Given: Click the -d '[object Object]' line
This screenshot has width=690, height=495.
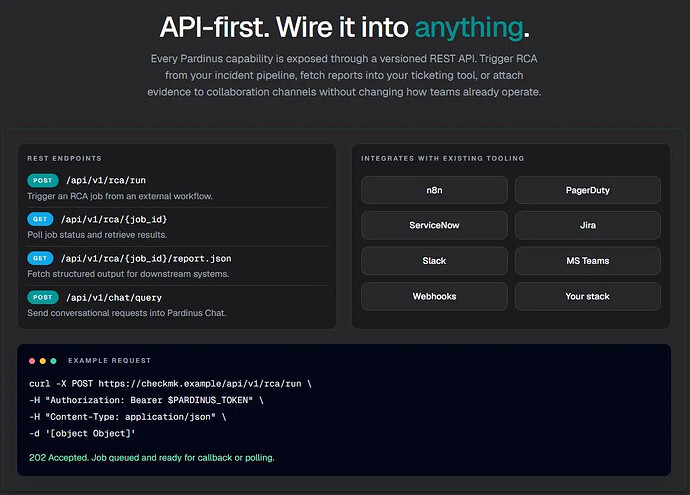Looking at the screenshot, I should pos(82,434).
